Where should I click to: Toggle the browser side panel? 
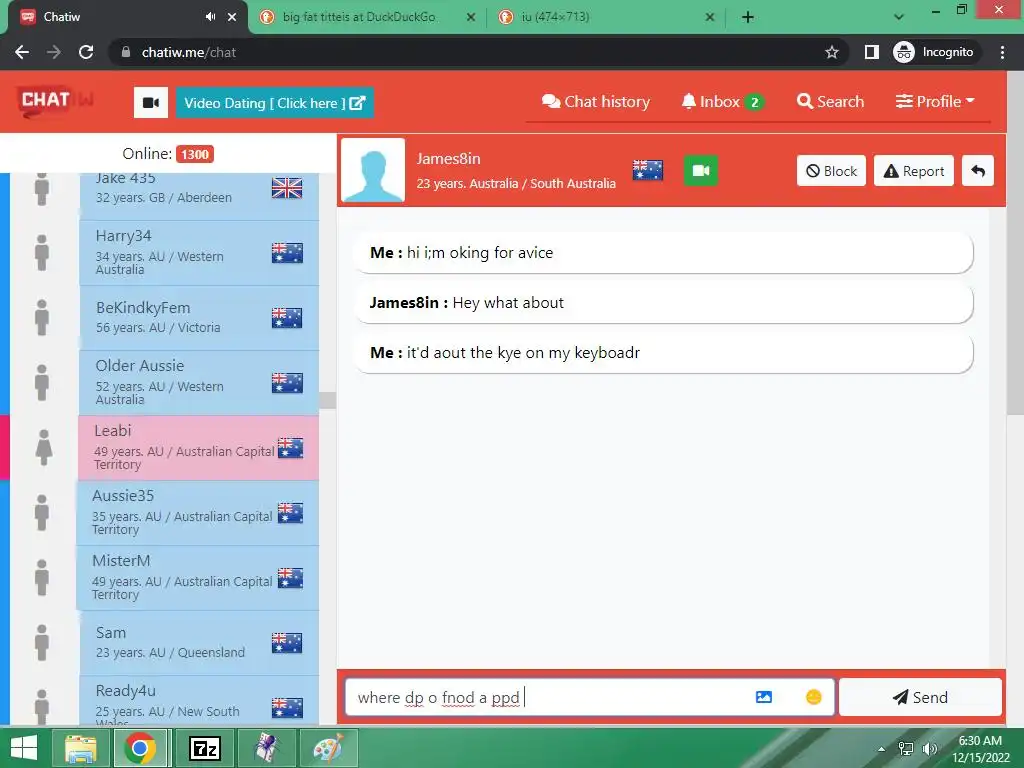pyautogui.click(x=871, y=52)
